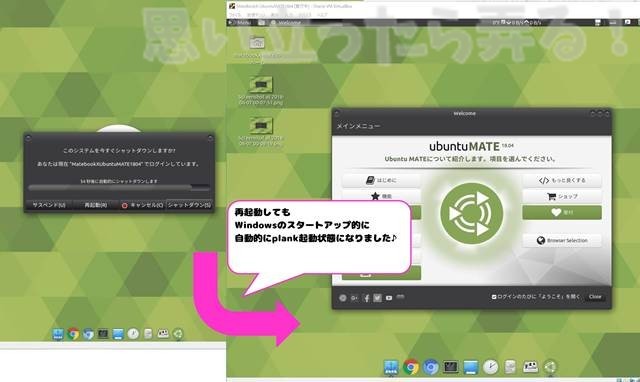Open the folder icon on VM desktop
The image size is (640, 382).
point(257,42)
